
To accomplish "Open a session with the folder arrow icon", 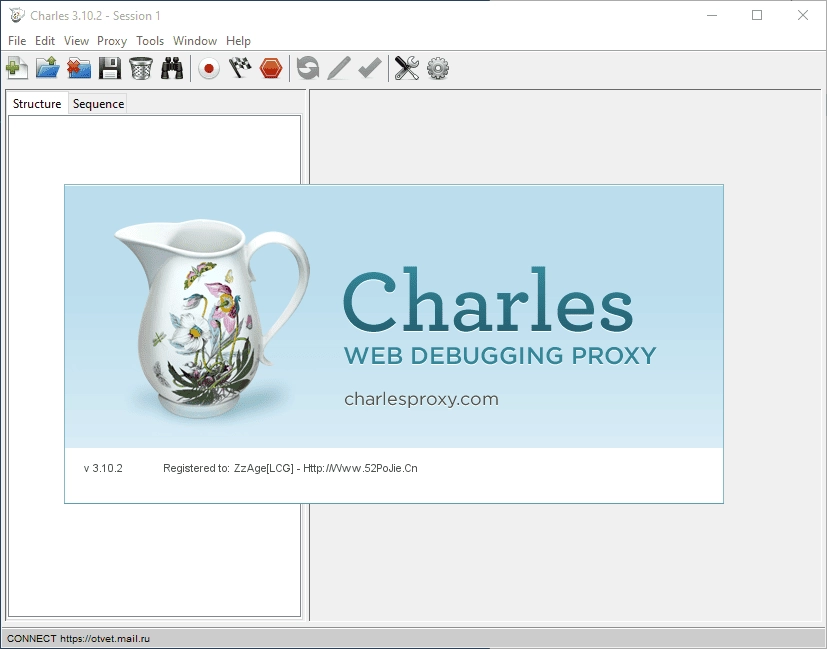I will pyautogui.click(x=47, y=68).
